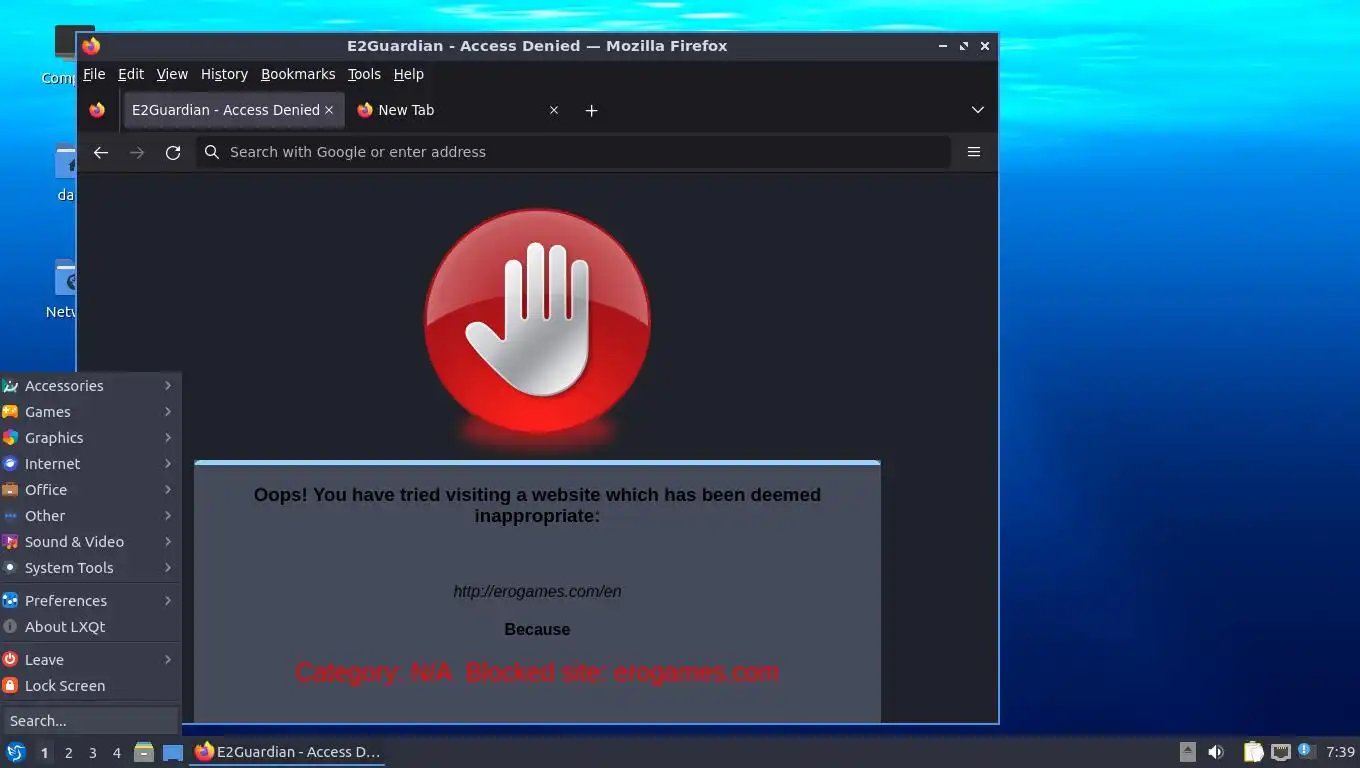Click the Firefox View icon left of tabs
This screenshot has width=1360, height=768.
point(97,110)
